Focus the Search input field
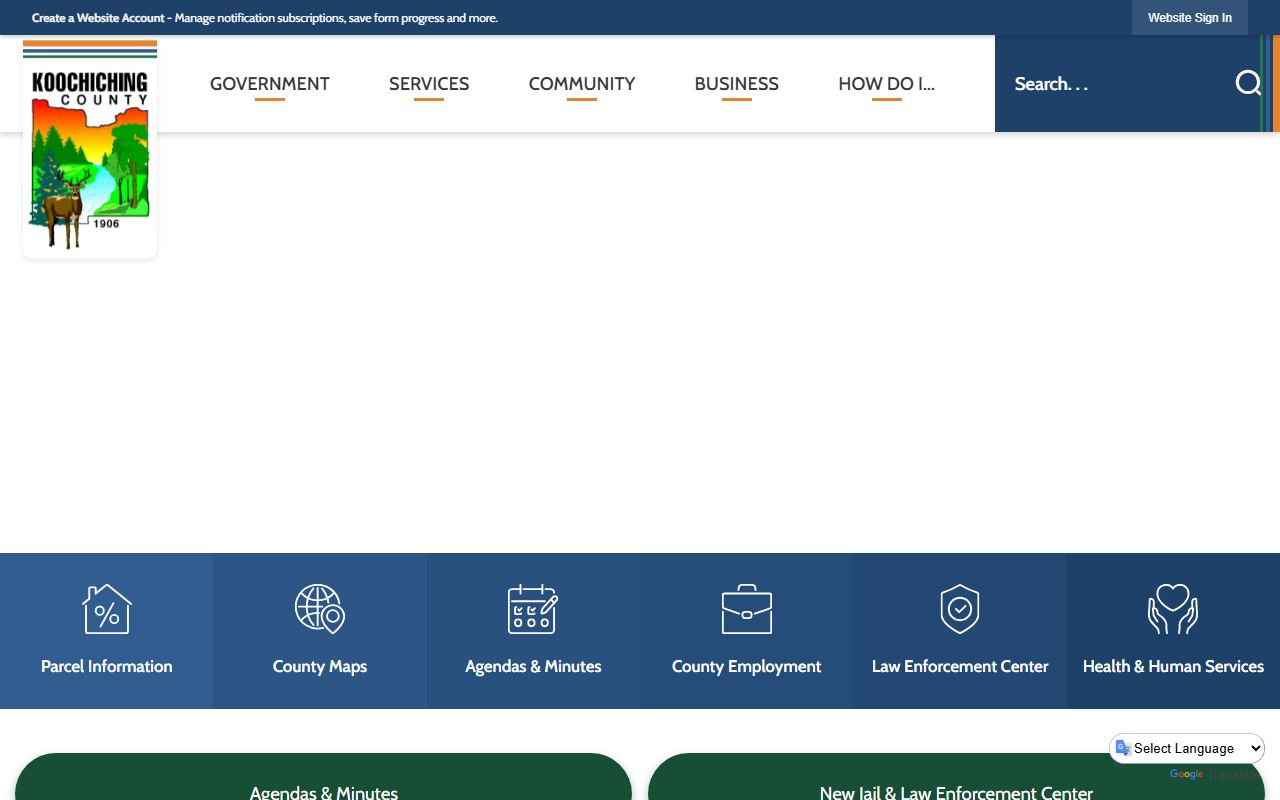Screen dimensions: 1280x800 point(1115,84)
